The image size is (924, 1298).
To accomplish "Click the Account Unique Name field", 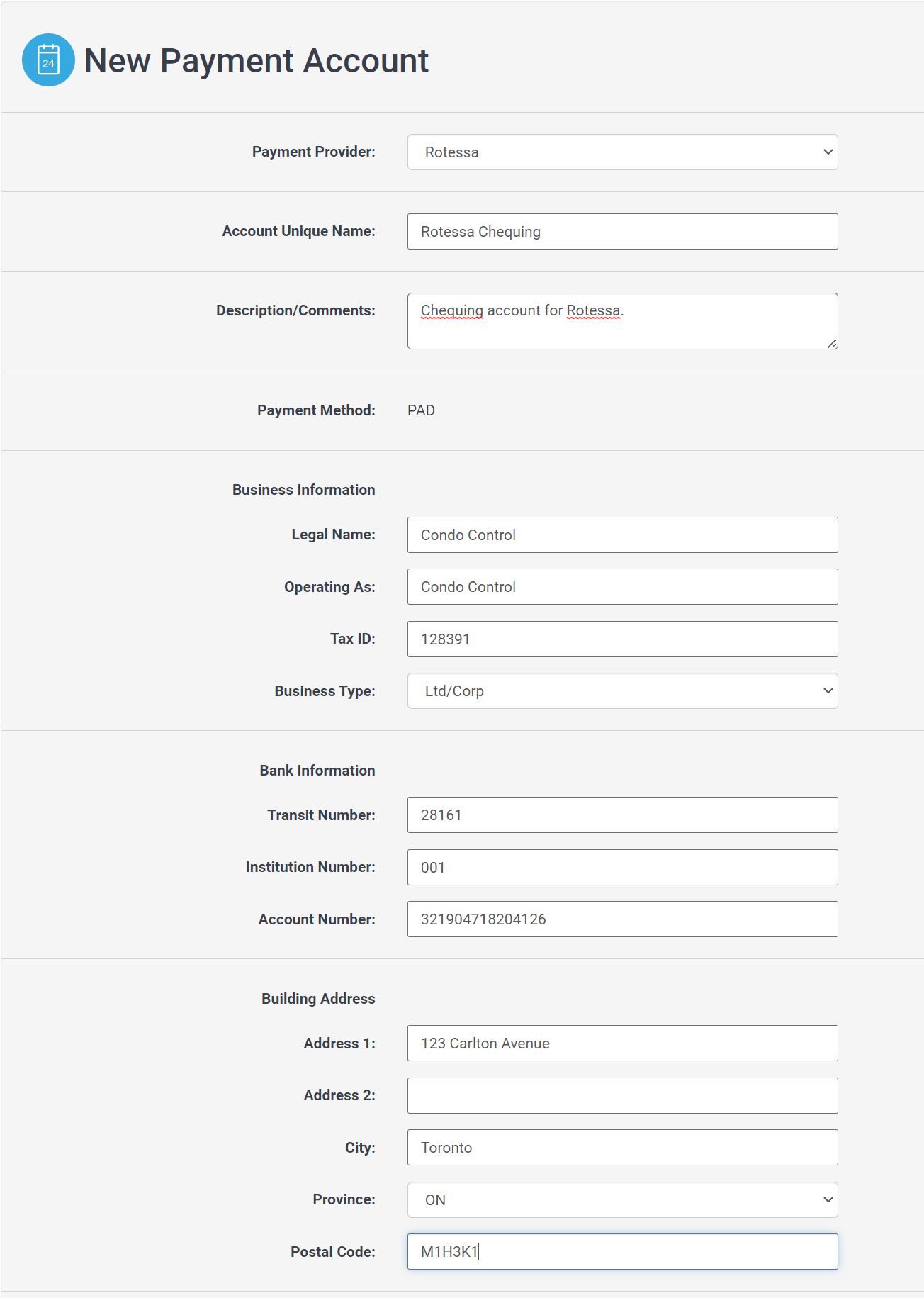I will tap(622, 232).
